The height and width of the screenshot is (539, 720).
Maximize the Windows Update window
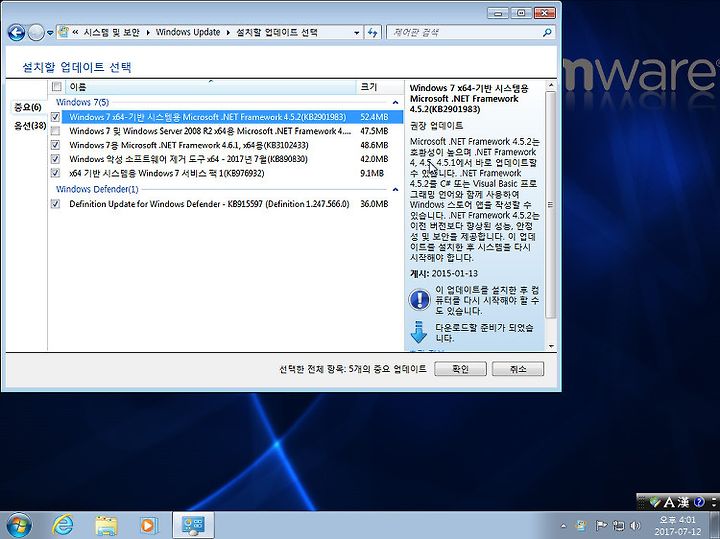coord(521,13)
